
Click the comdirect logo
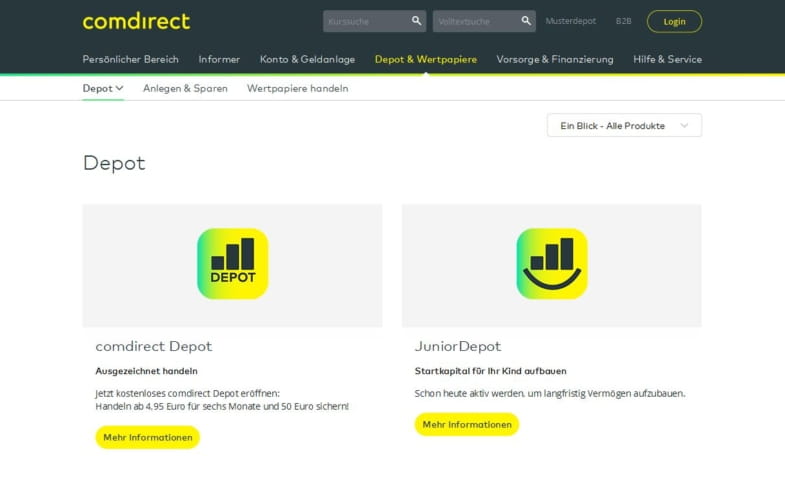point(136,22)
